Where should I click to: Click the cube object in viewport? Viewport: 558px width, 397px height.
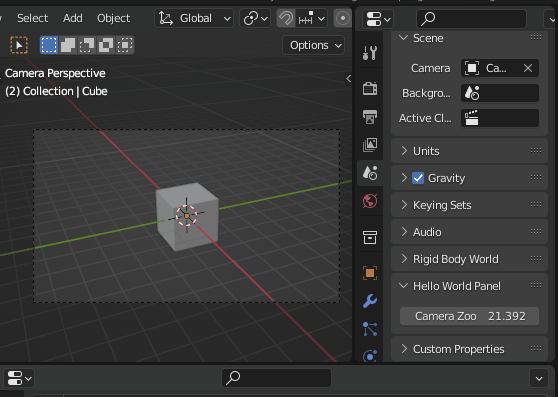click(188, 217)
